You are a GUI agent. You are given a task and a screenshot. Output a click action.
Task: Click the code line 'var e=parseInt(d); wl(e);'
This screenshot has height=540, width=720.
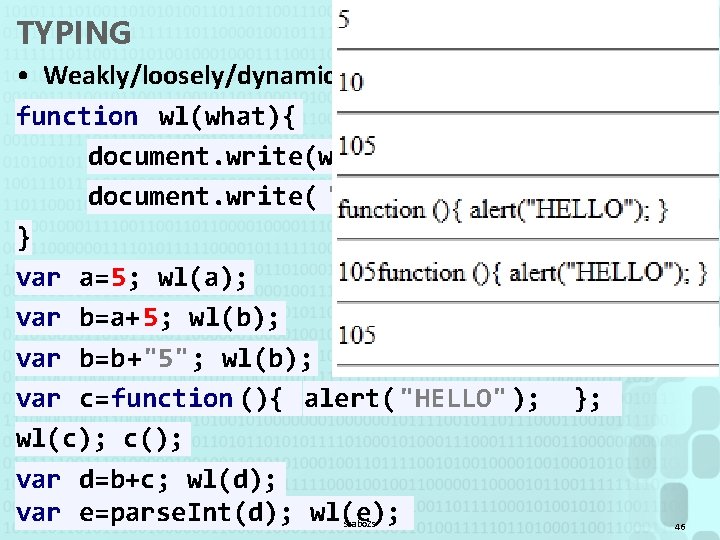coord(207,513)
